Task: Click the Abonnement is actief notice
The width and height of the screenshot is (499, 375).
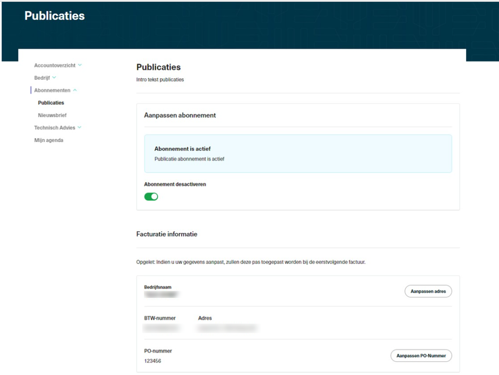Action: pos(298,153)
